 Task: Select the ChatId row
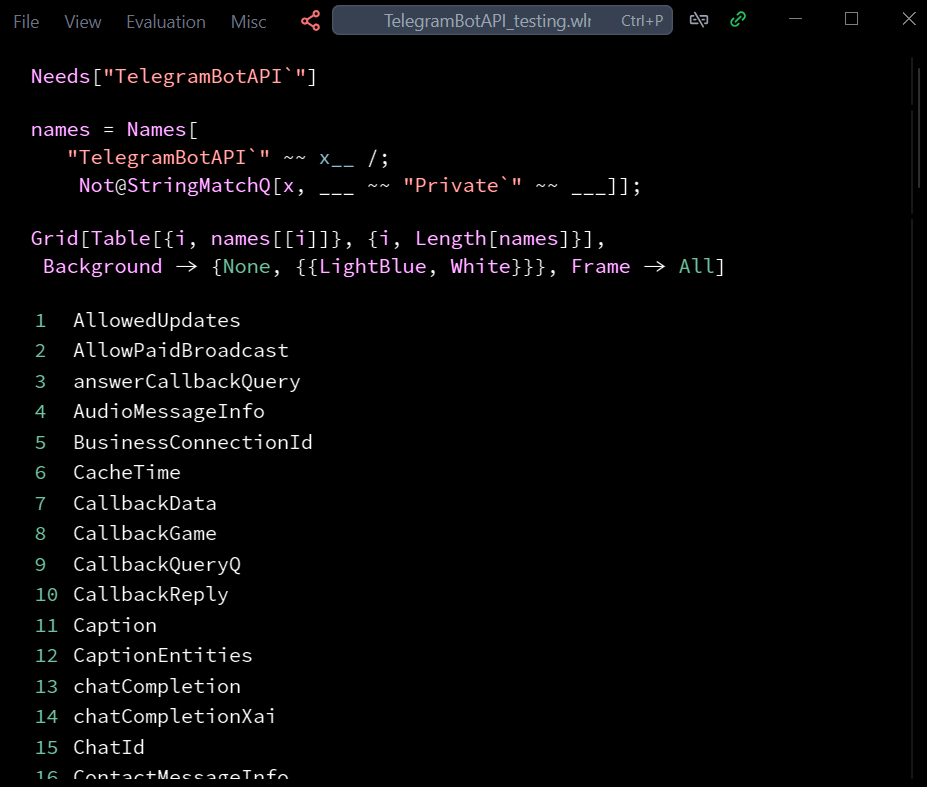pos(89,747)
